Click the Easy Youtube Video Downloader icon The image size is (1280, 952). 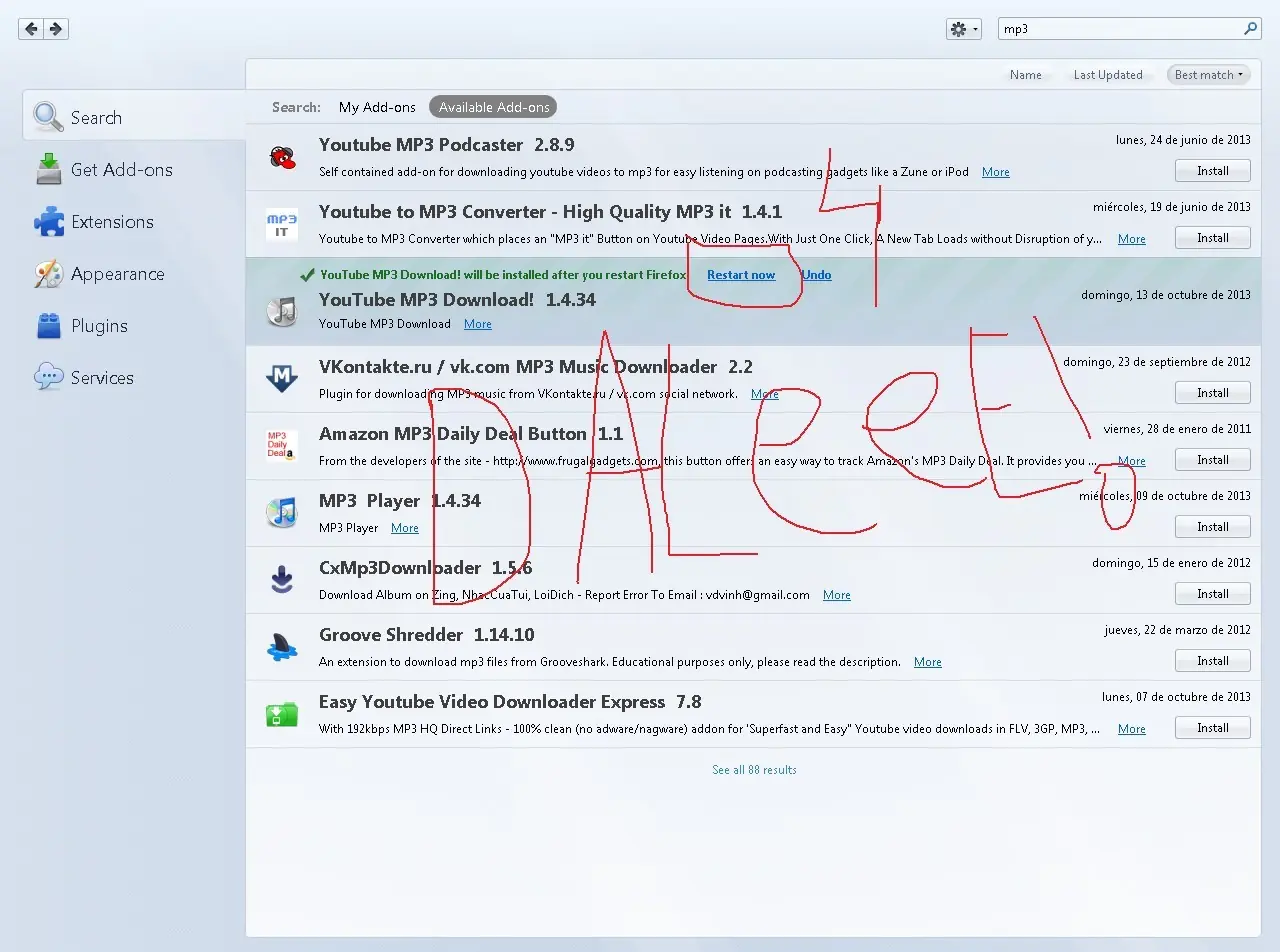click(282, 714)
